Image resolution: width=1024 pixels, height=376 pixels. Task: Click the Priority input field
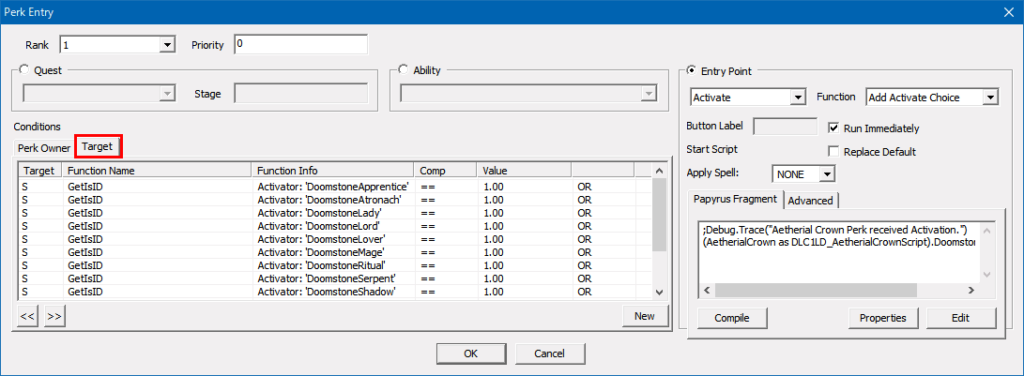300,44
